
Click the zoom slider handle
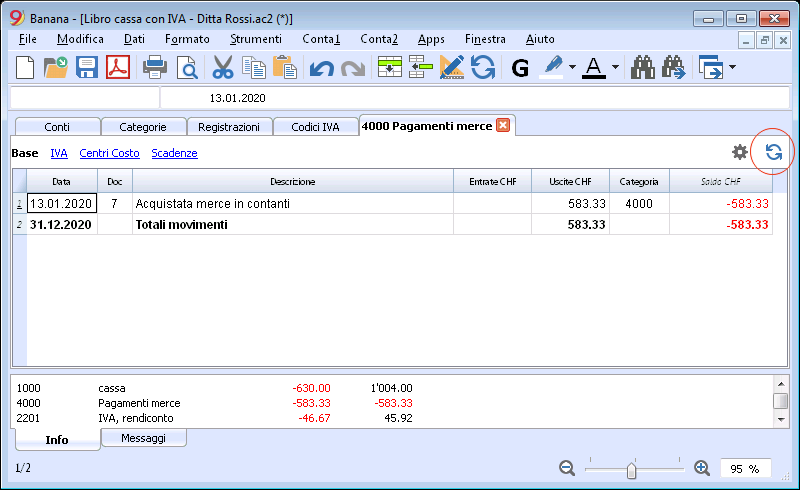[632, 470]
